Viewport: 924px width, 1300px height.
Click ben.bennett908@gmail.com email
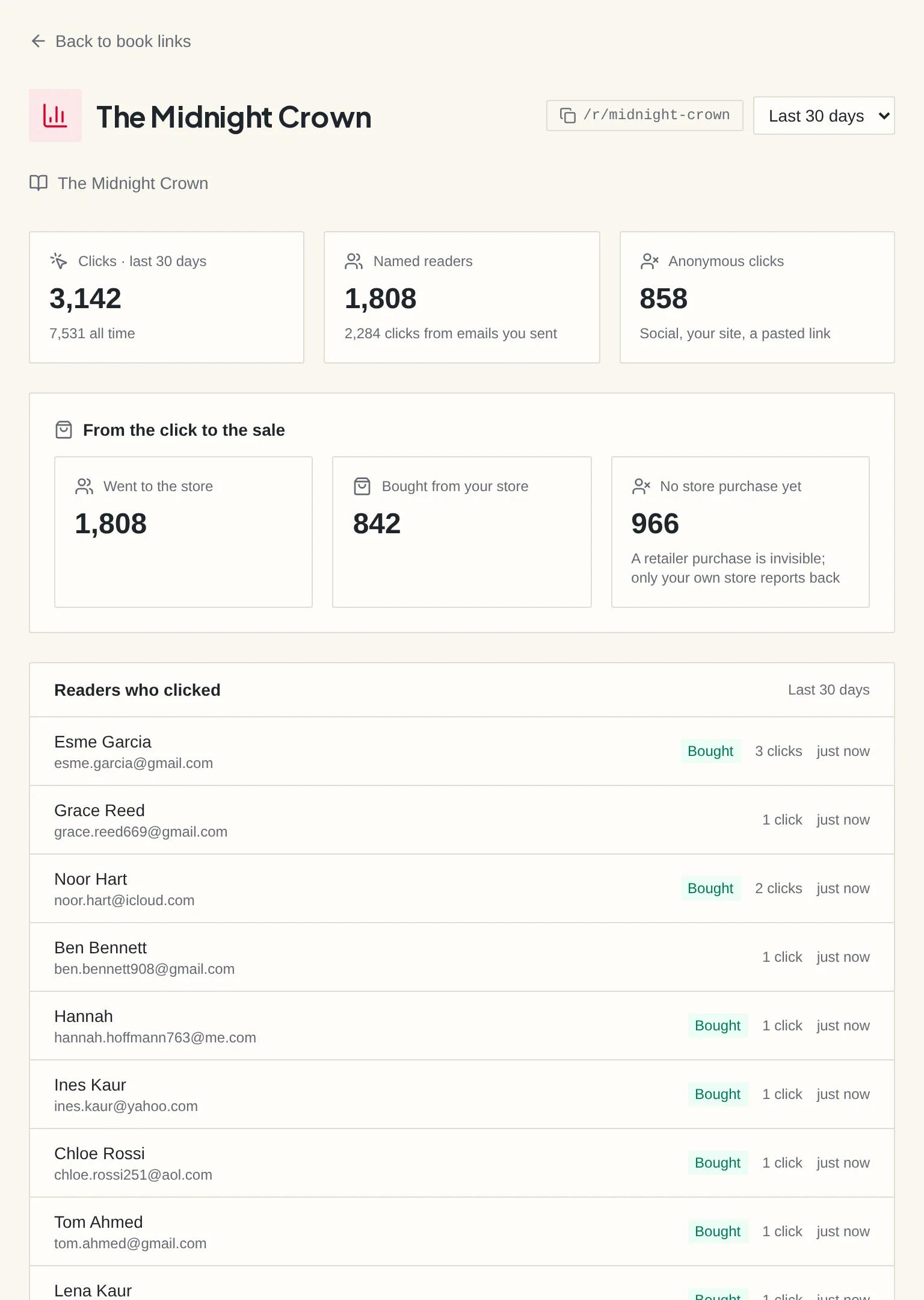point(144,969)
